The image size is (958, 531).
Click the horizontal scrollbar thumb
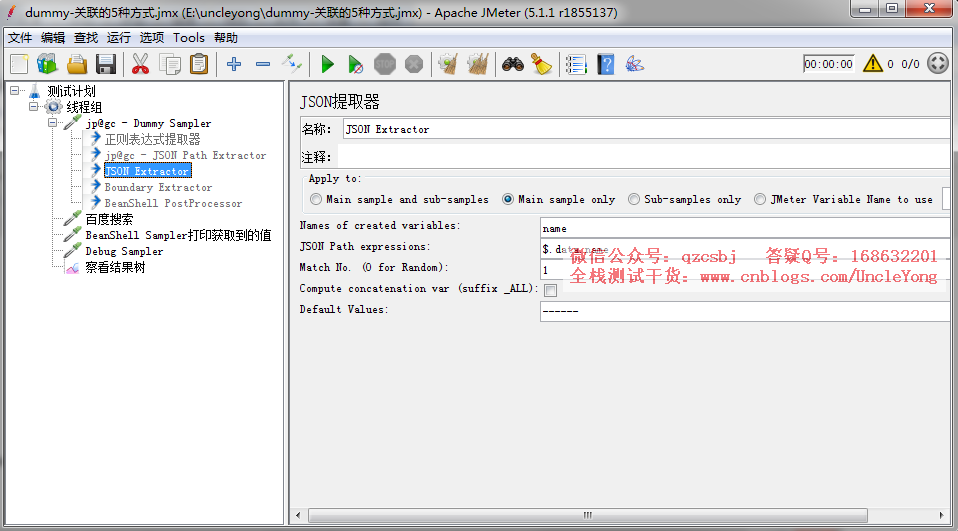pos(588,515)
